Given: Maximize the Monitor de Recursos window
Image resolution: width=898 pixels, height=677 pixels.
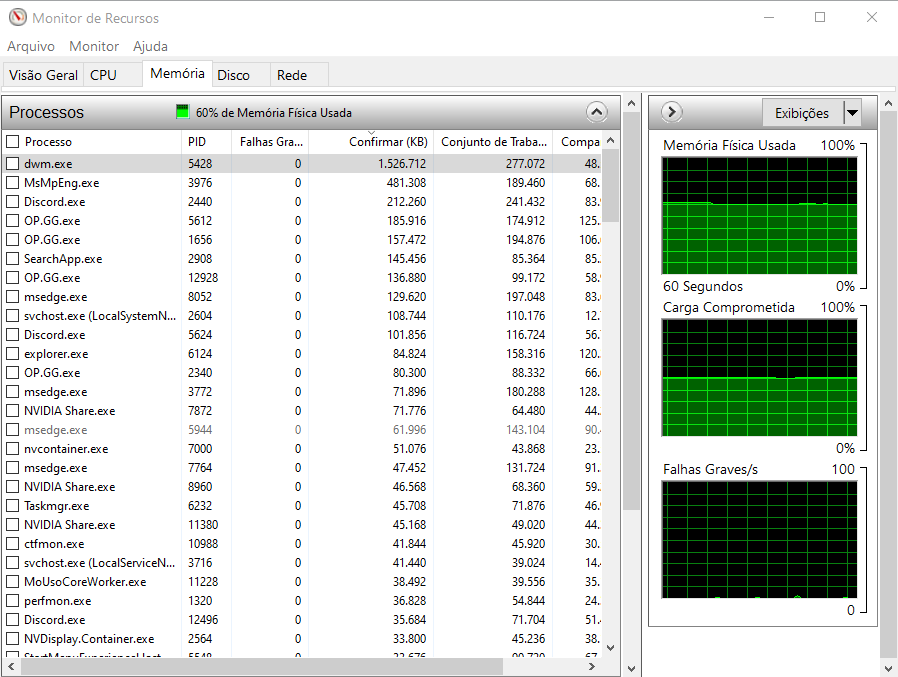Looking at the screenshot, I should point(820,17).
